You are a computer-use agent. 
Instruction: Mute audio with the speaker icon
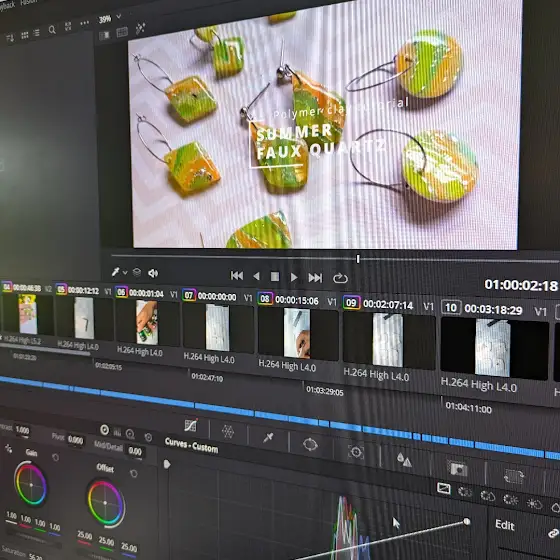coord(153,274)
